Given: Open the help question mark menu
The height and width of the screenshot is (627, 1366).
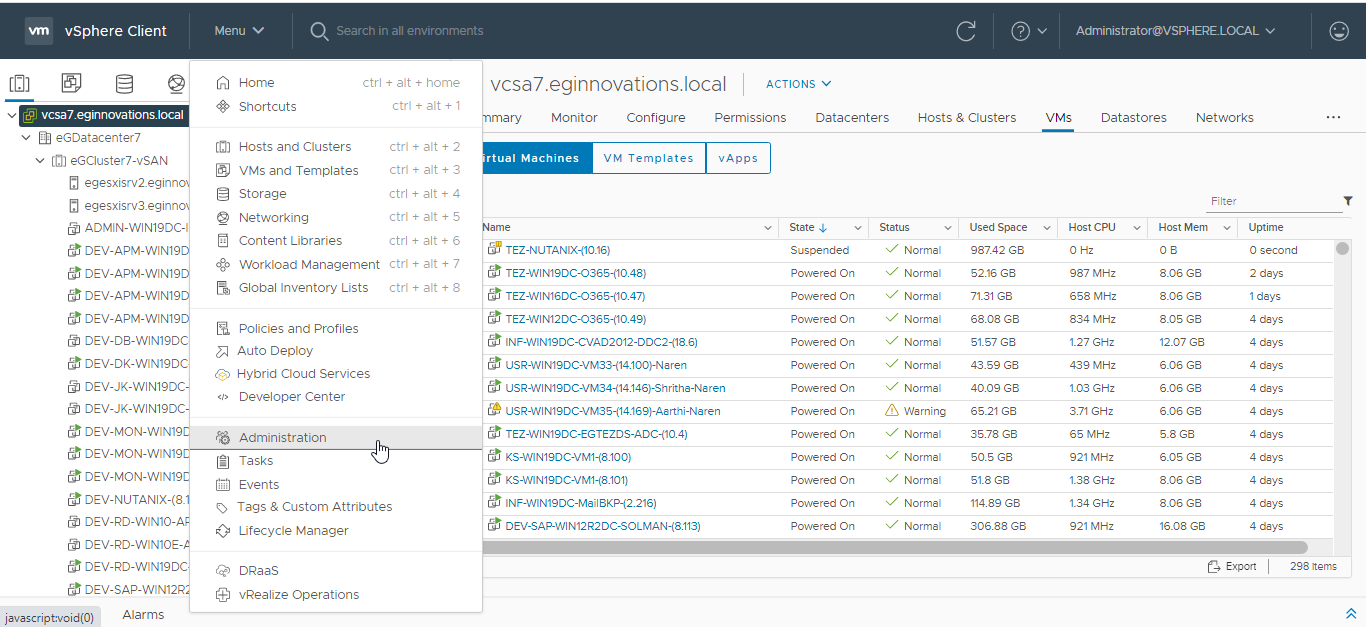Looking at the screenshot, I should tap(1029, 31).
